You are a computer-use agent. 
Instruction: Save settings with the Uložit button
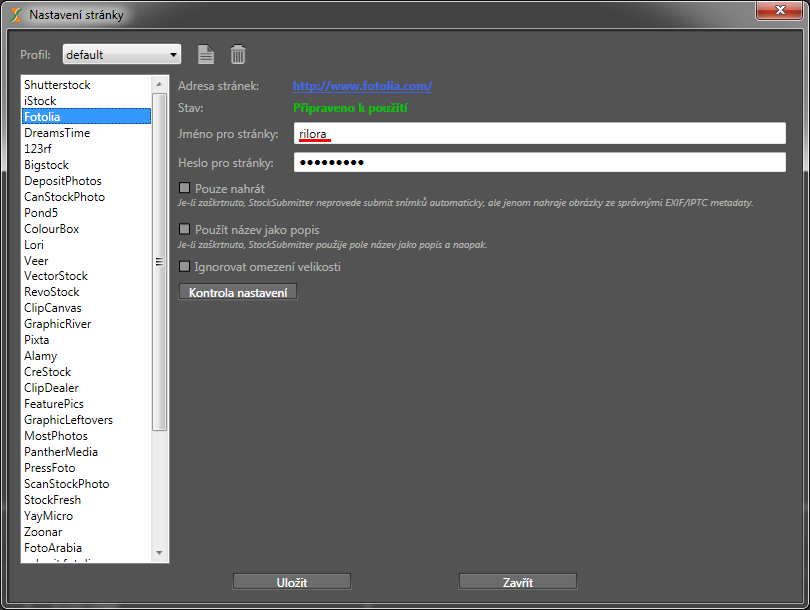click(x=292, y=582)
